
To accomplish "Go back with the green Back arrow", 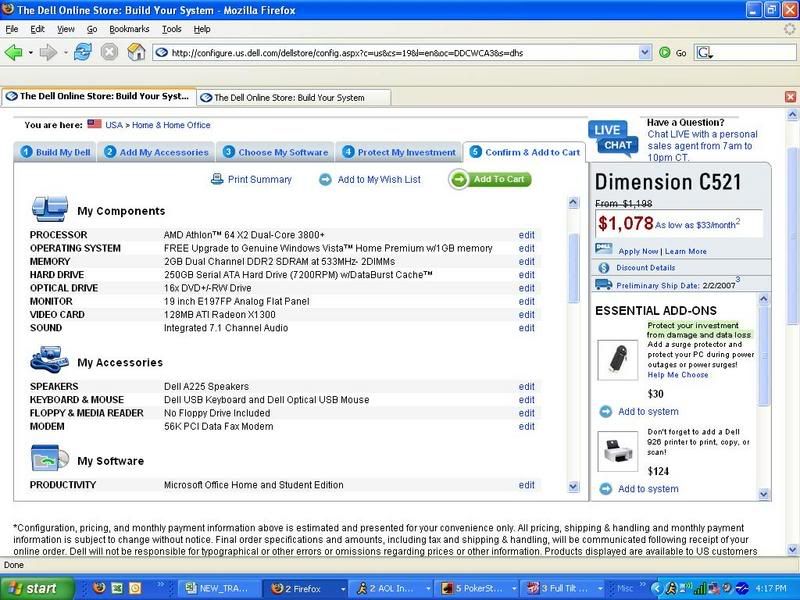I will 13,52.
